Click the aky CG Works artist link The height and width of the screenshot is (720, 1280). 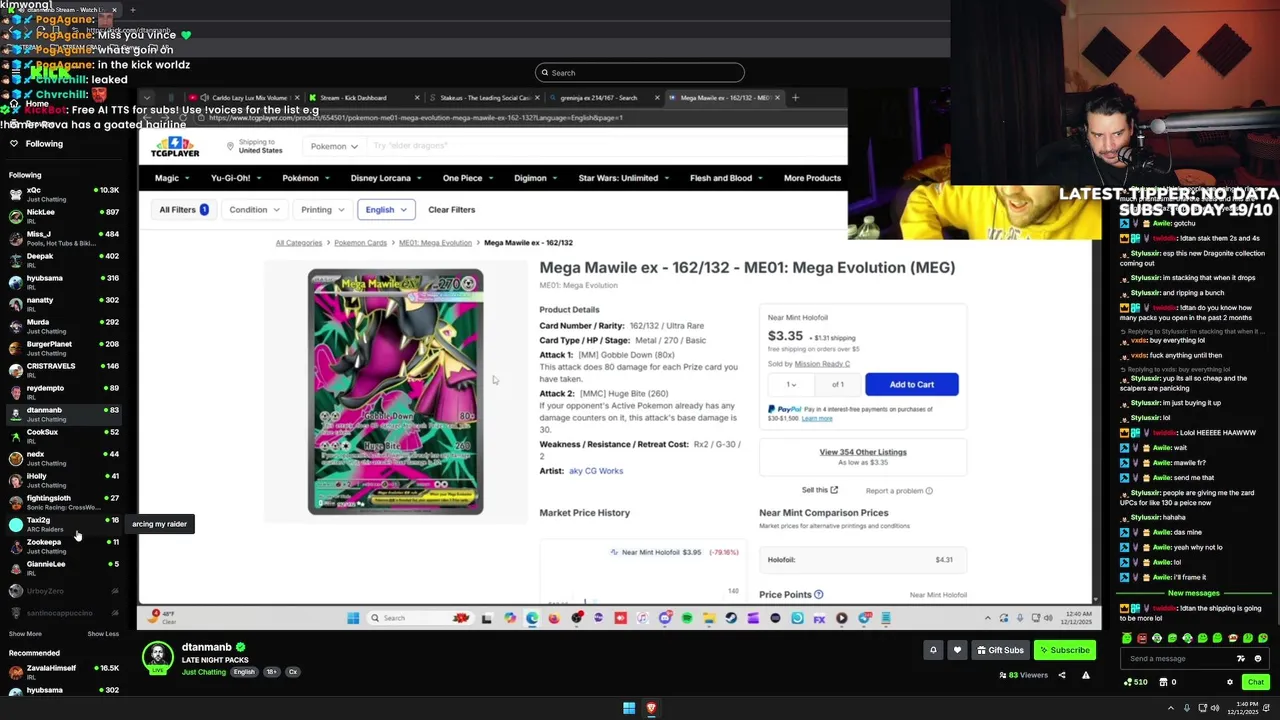(596, 471)
